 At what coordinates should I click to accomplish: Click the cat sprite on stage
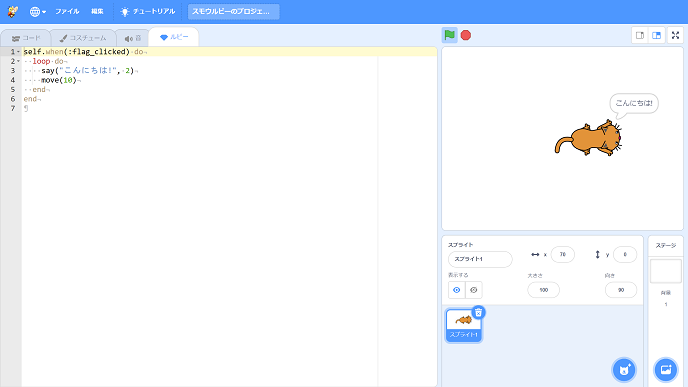point(588,138)
